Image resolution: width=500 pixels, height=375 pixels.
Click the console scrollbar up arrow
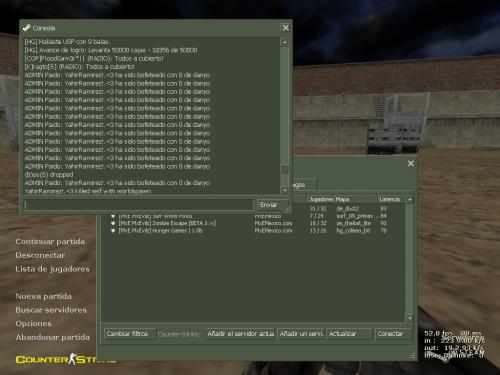[285, 42]
